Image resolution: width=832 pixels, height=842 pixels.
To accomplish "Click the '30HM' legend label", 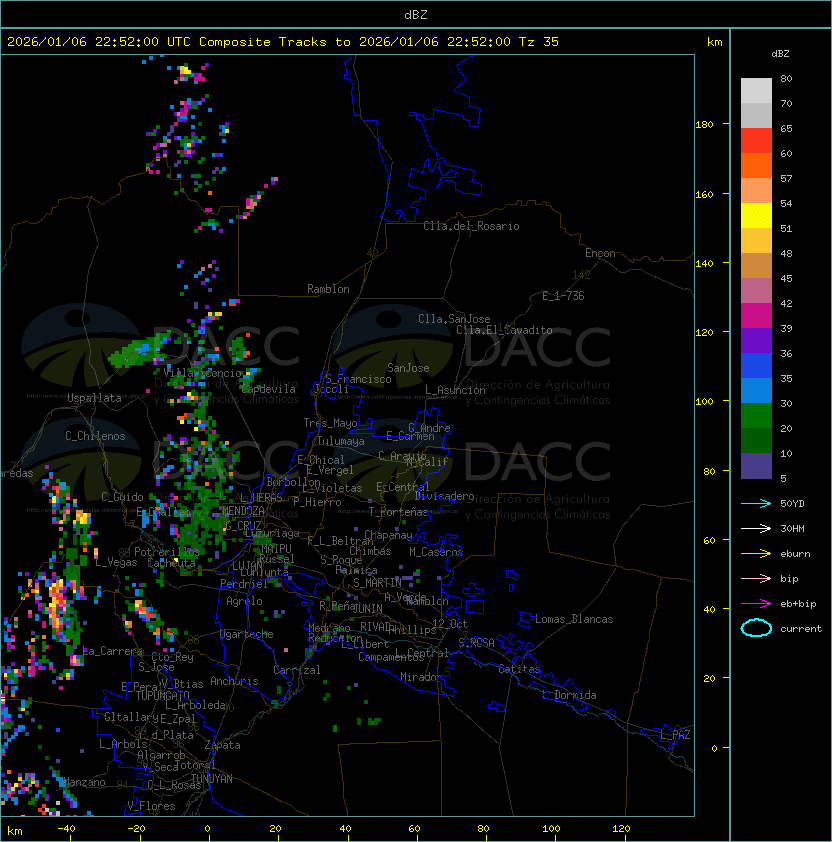I will (792, 528).
